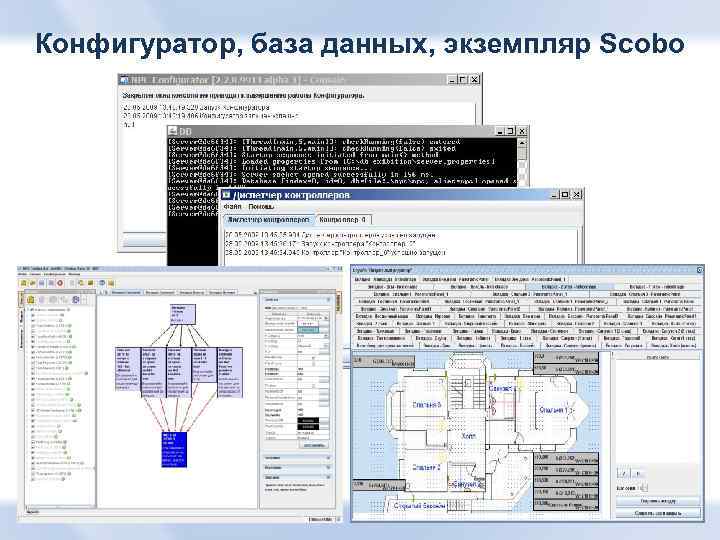Maximize the Диспетчер контроллеров window
Image resolution: width=720 pixels, height=540 pixels.
tap(565, 194)
